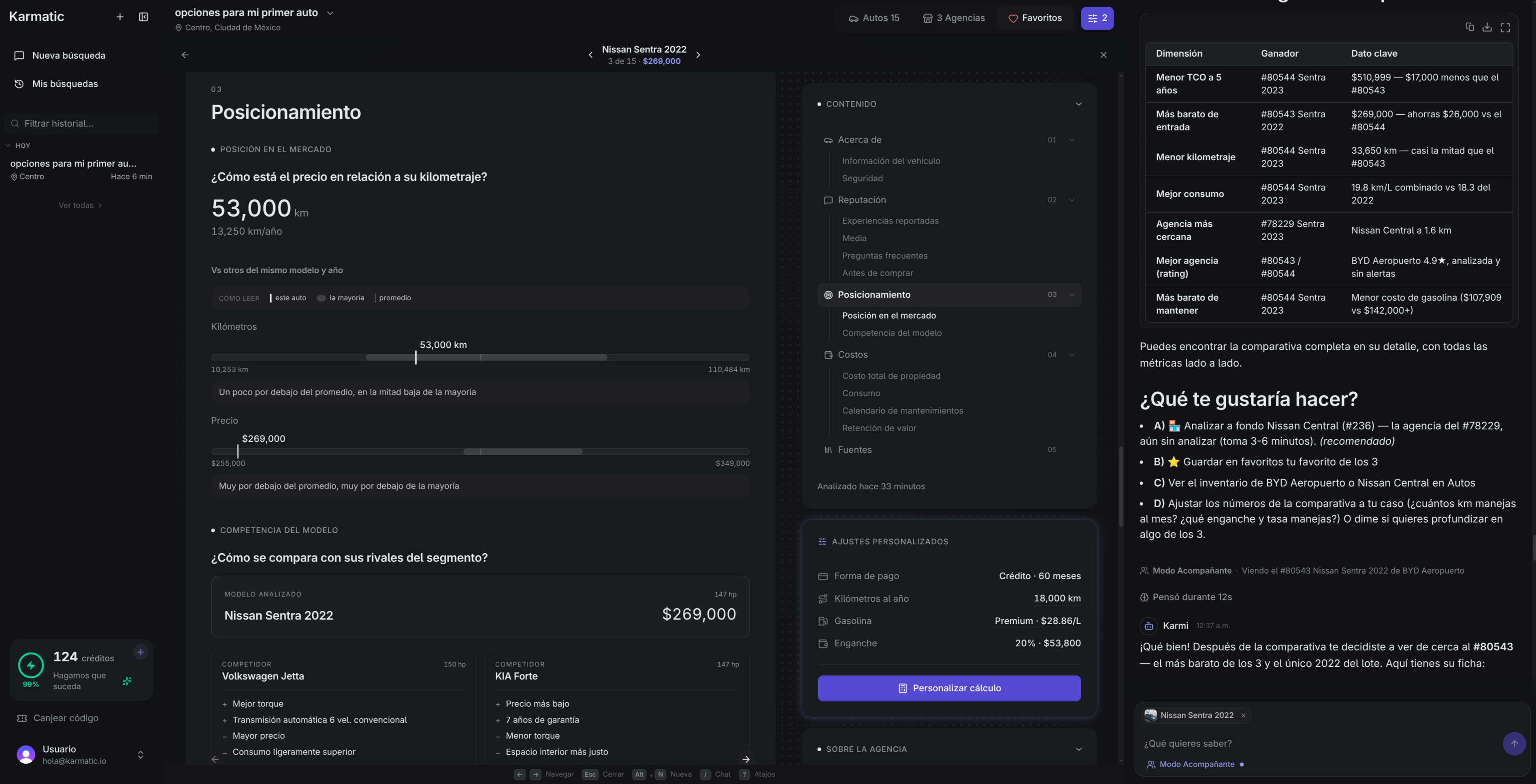Click the plus icon beside Karmatic logo

120,17
